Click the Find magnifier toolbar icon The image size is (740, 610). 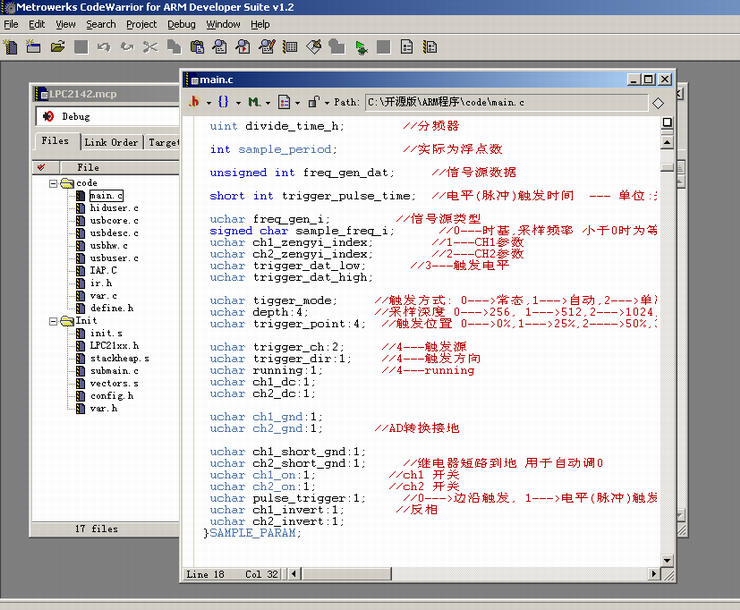coord(220,46)
